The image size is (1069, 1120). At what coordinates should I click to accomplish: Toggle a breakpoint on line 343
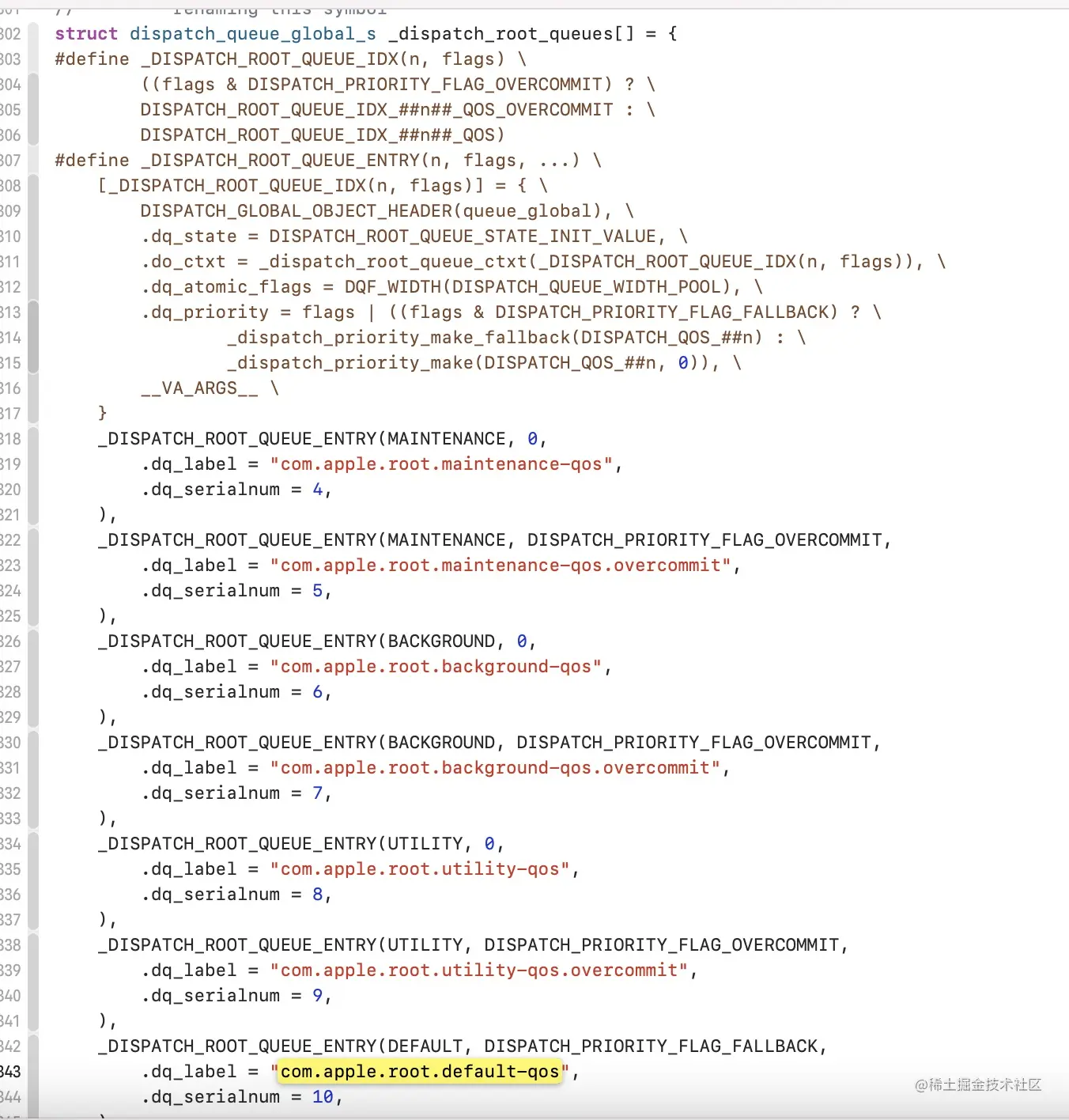coord(12,1072)
